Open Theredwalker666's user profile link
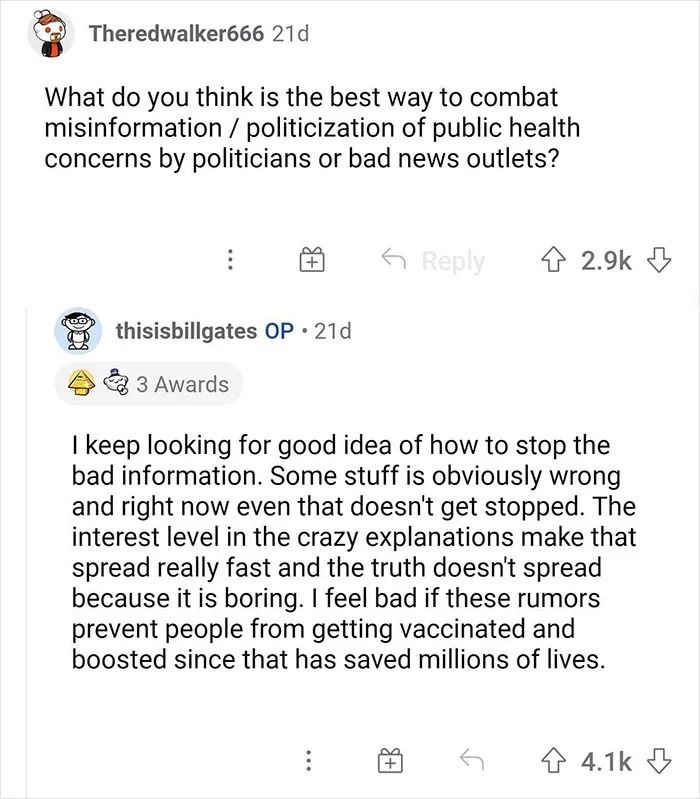 pos(176,34)
